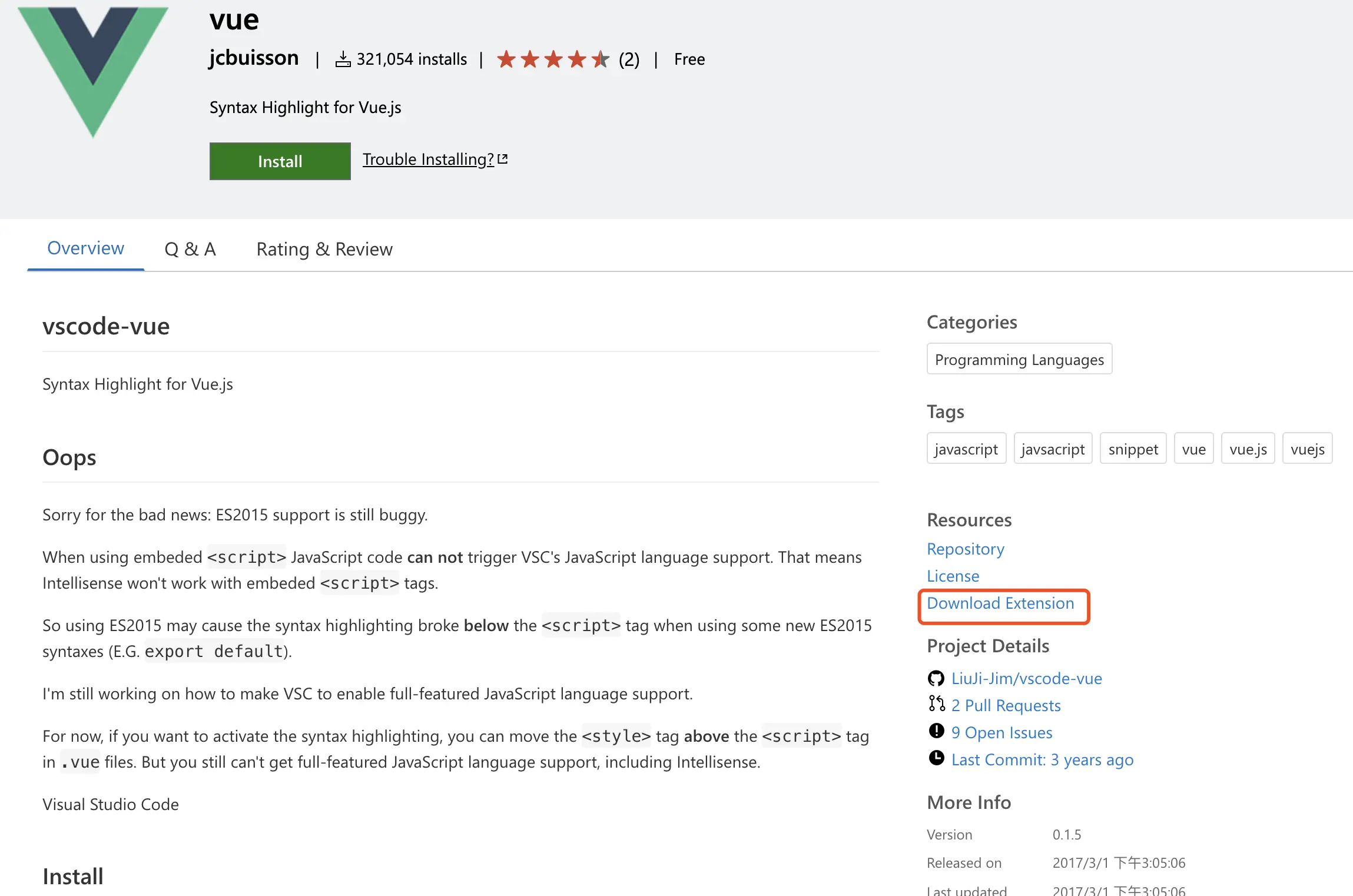Screen dimensions: 1353x896
Task: Click the pull request icon
Action: [936, 704]
